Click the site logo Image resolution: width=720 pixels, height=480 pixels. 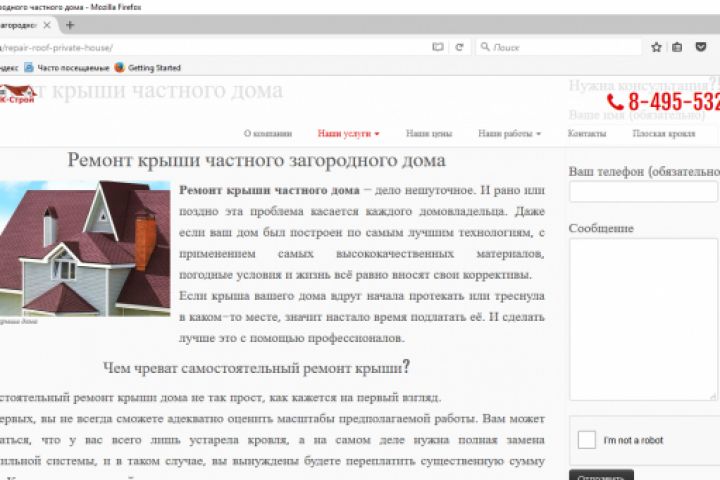[17, 94]
